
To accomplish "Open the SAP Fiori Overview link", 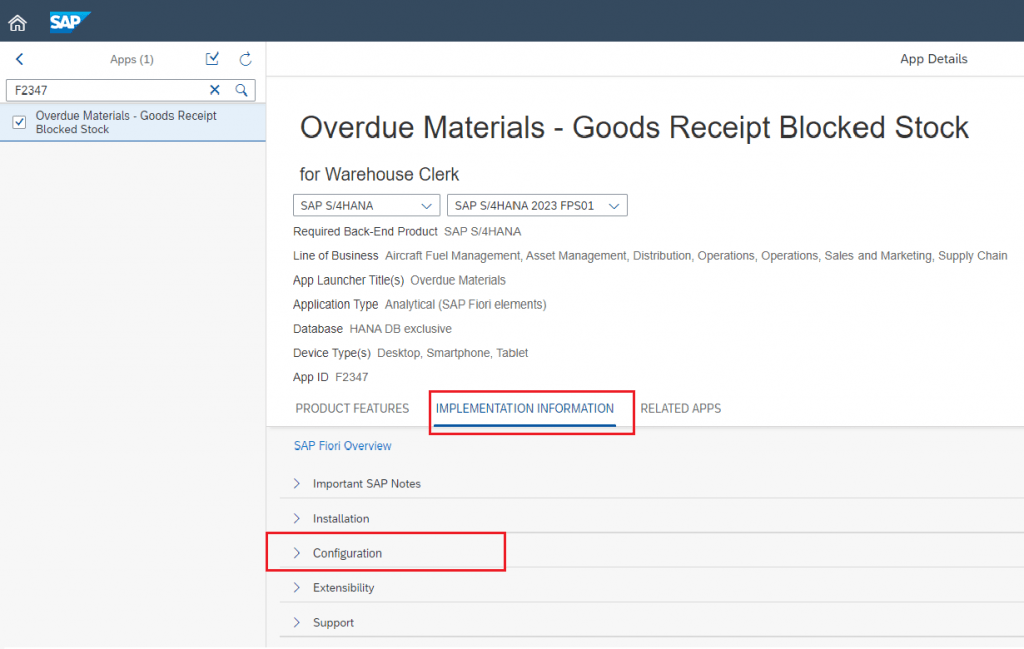I will (x=342, y=446).
